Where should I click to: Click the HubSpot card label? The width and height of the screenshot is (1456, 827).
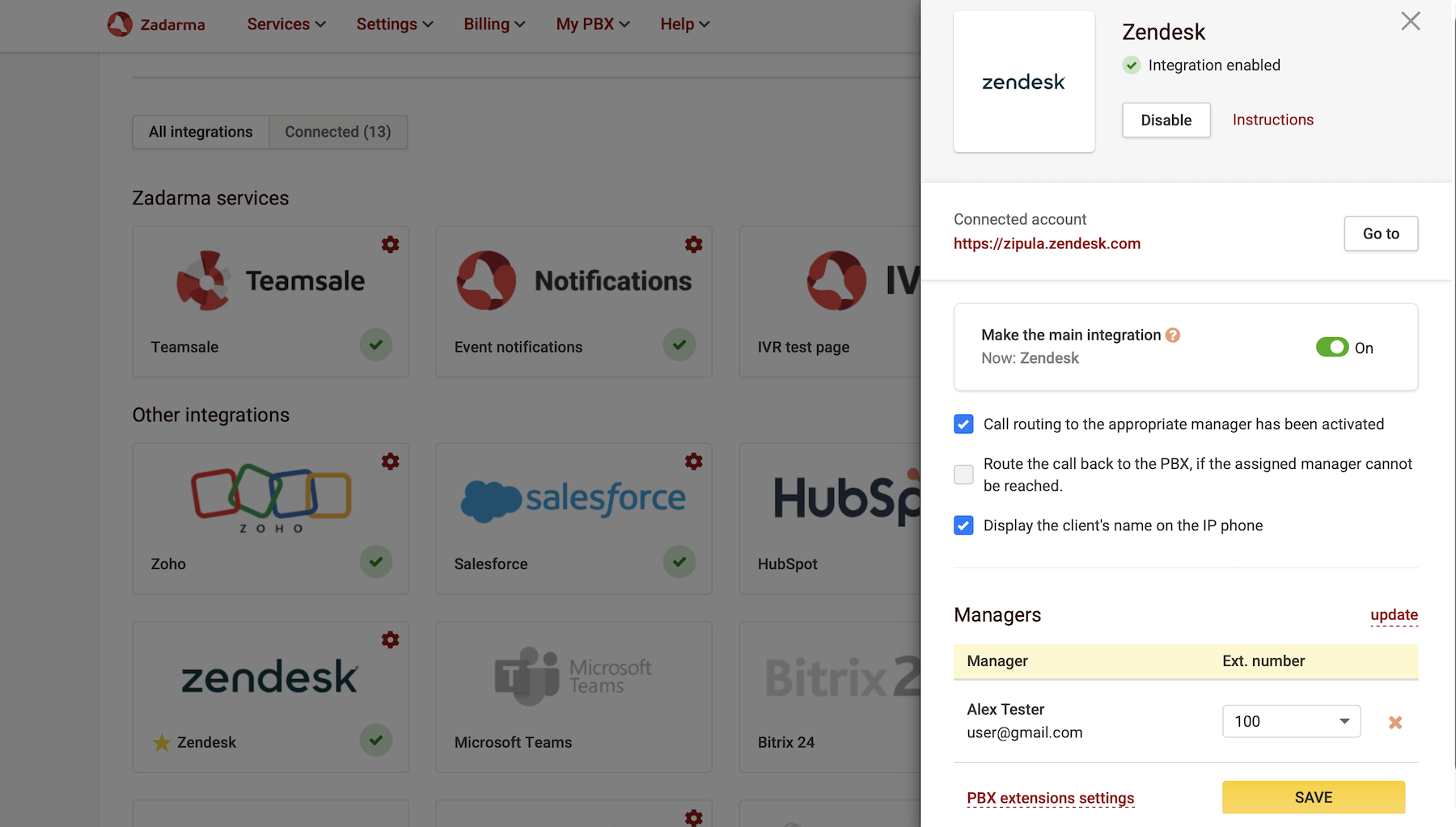[788, 563]
